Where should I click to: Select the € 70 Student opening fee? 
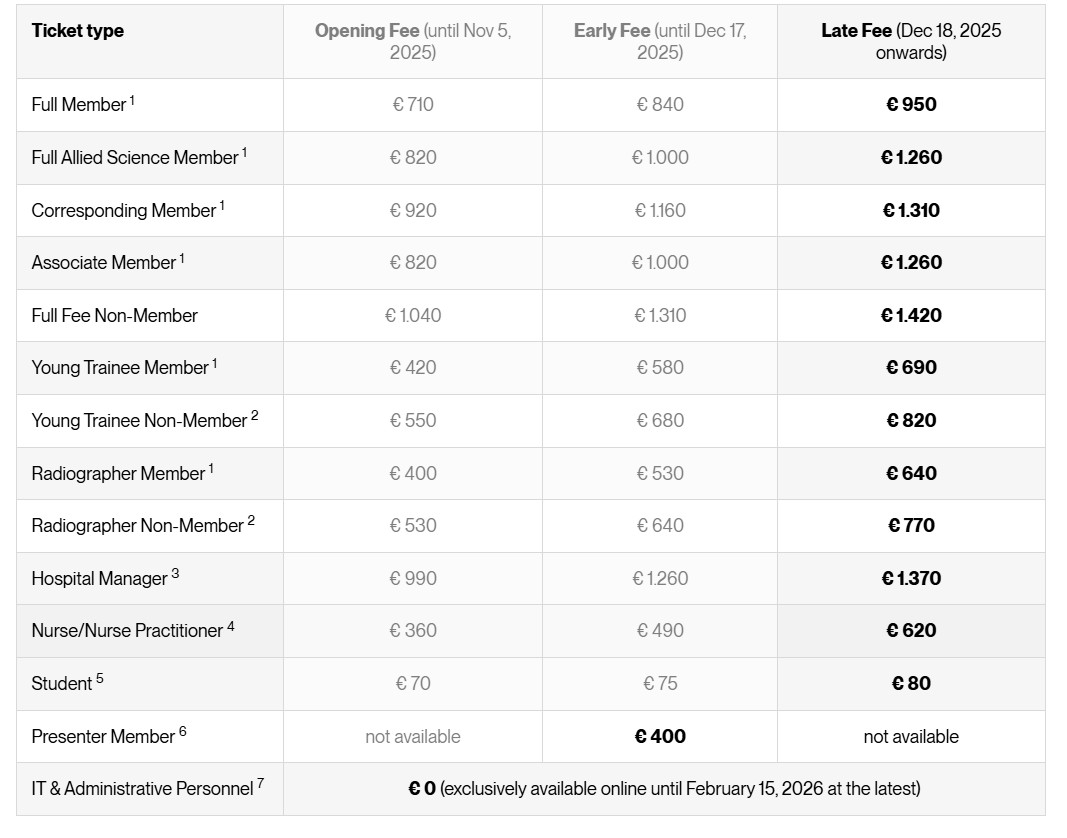point(413,683)
